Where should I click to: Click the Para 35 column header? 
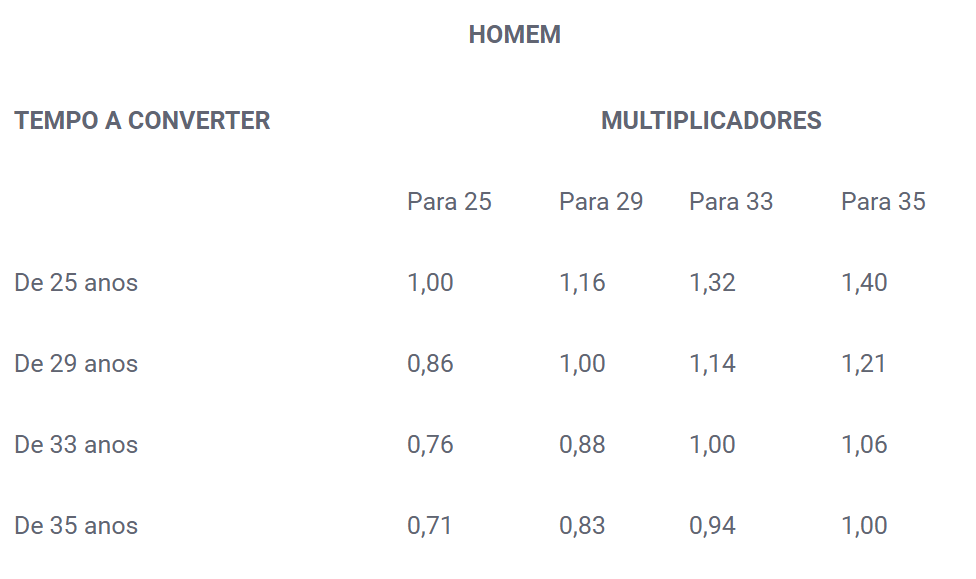[883, 202]
